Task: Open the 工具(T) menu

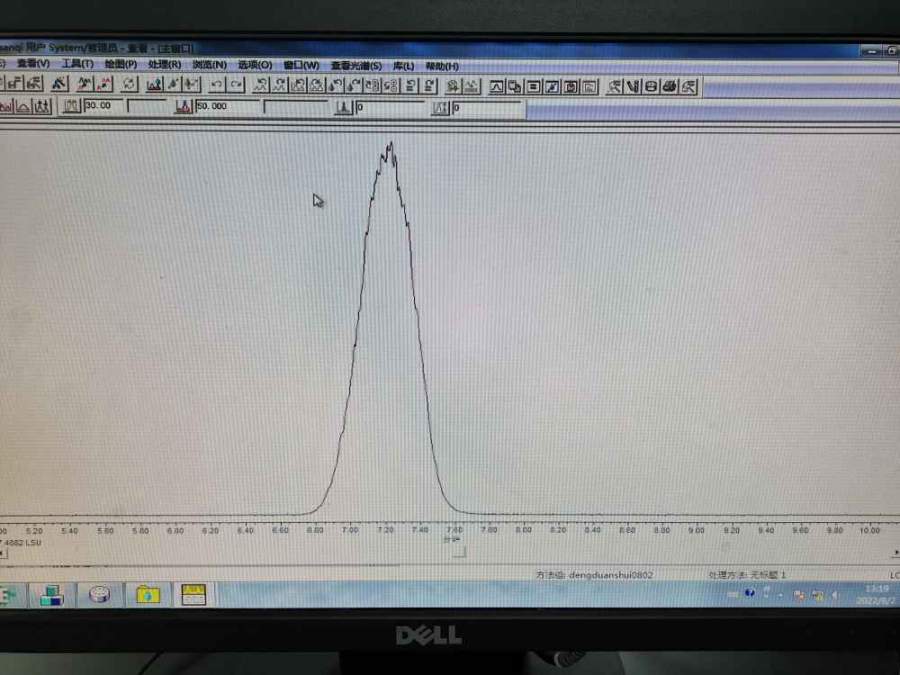Action: [77, 65]
